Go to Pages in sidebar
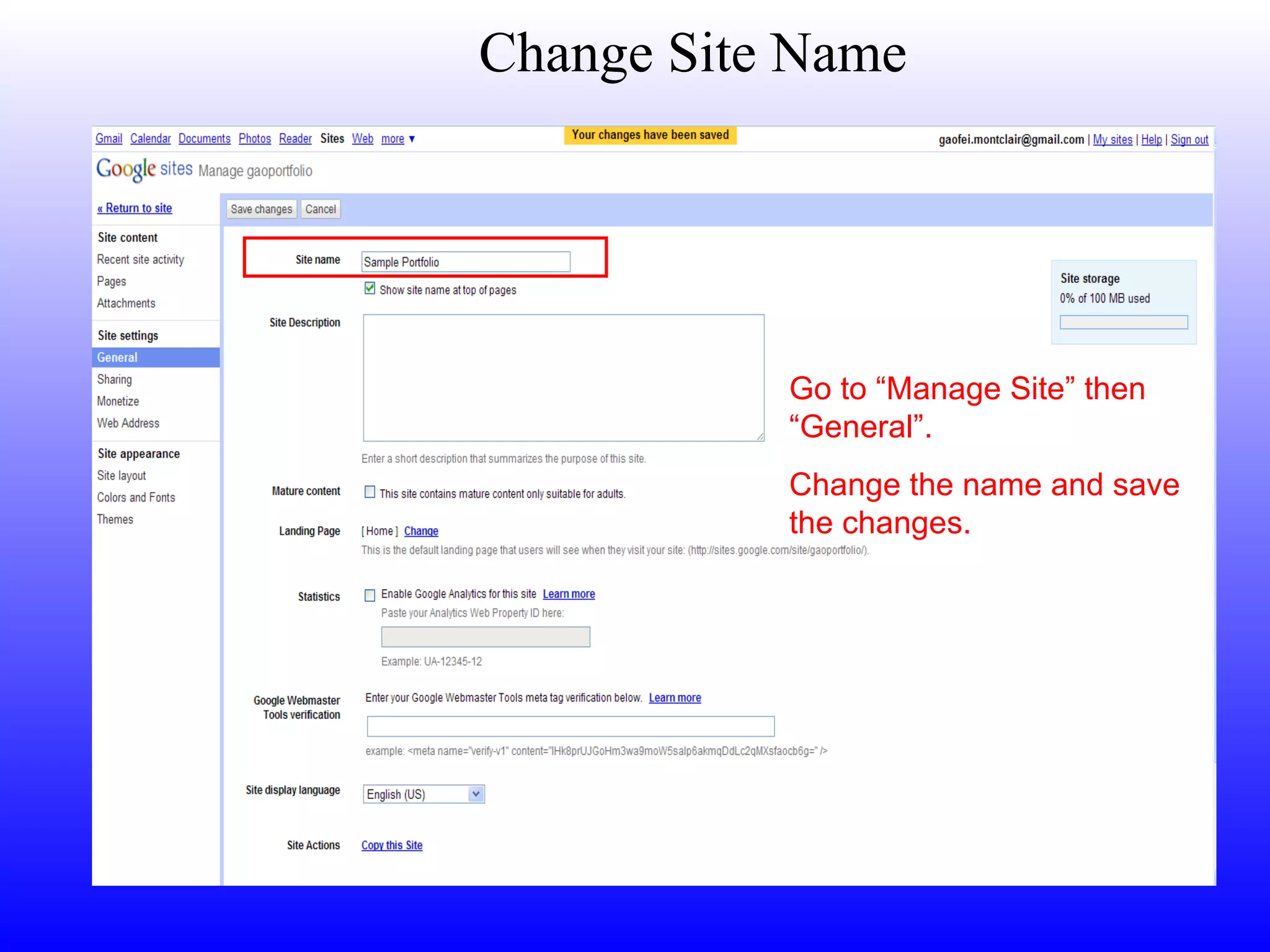Viewport: 1270px width, 952px height. (112, 281)
